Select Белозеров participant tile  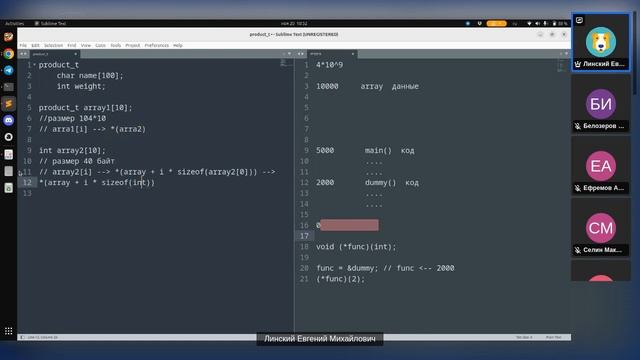(x=600, y=104)
